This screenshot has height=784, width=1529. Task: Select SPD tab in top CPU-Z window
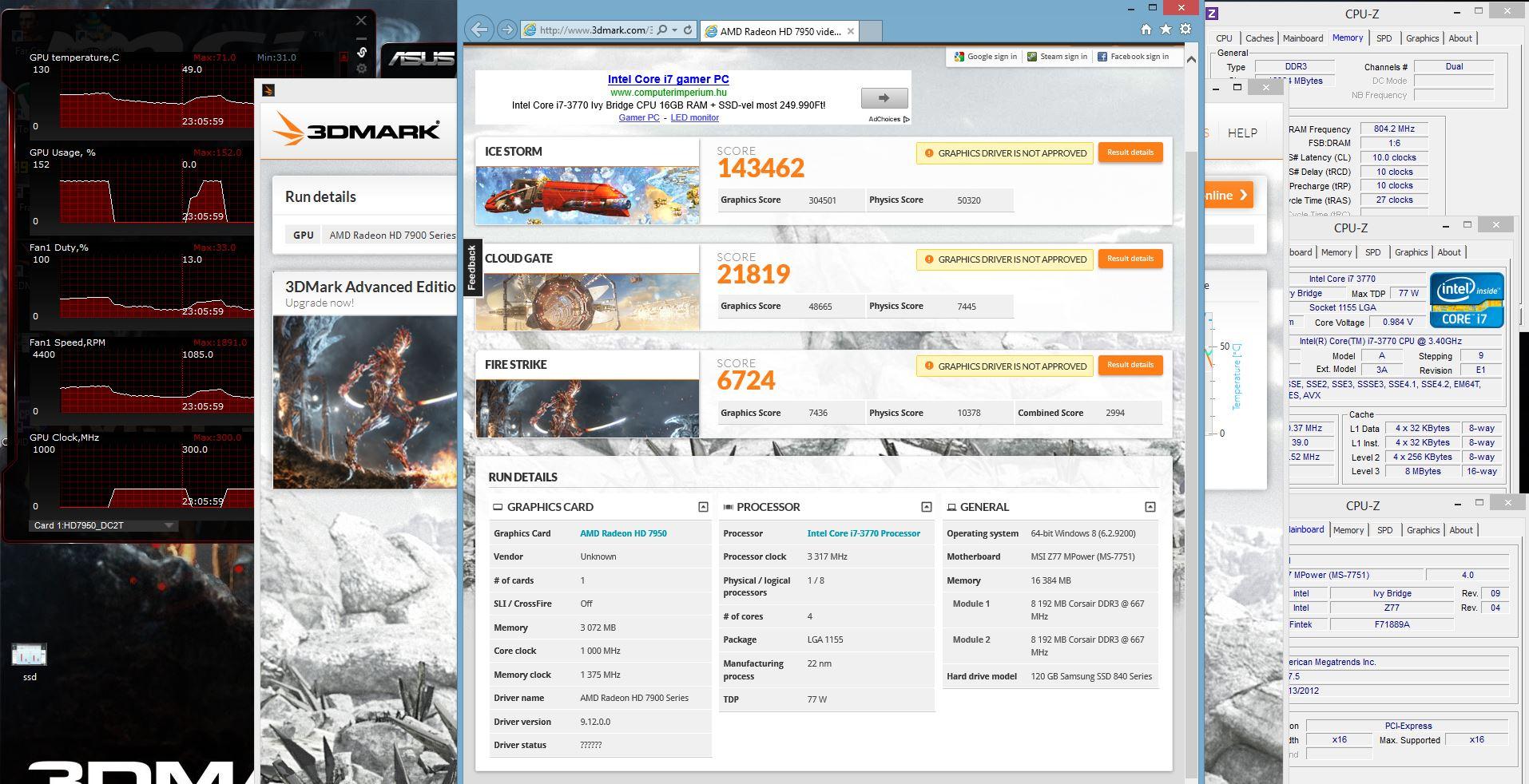click(x=1384, y=38)
